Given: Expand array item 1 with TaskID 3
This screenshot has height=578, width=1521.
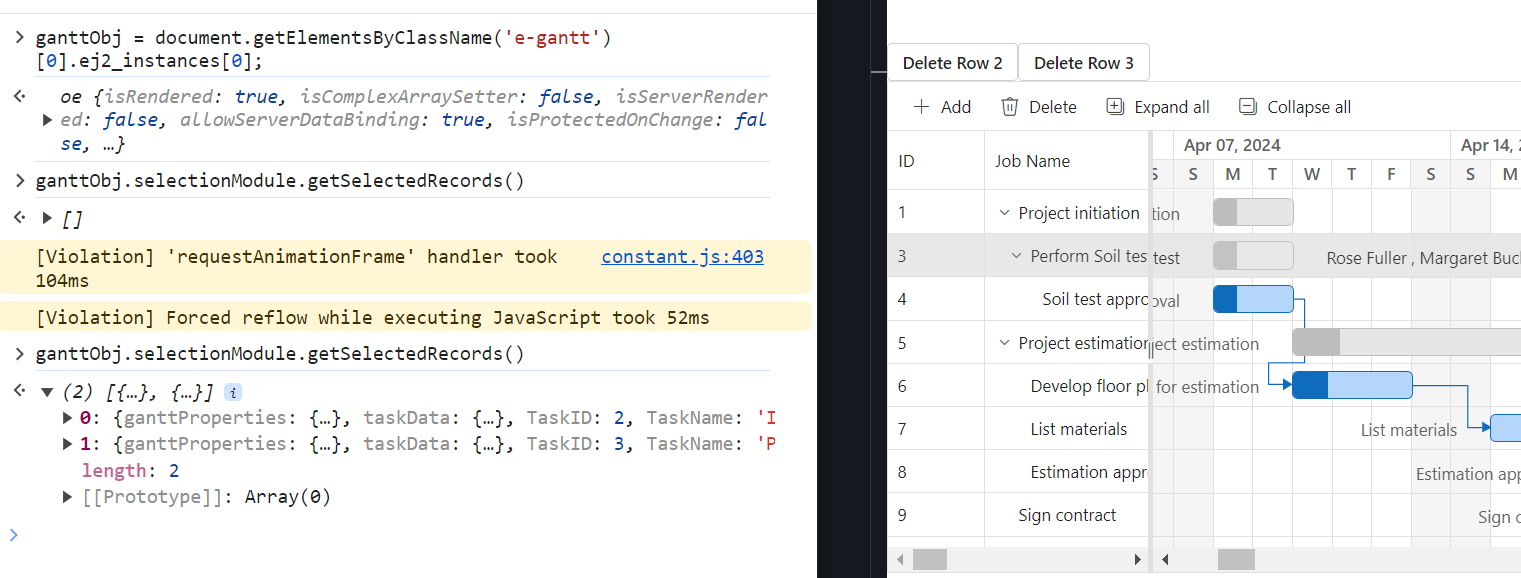Looking at the screenshot, I should [x=68, y=443].
